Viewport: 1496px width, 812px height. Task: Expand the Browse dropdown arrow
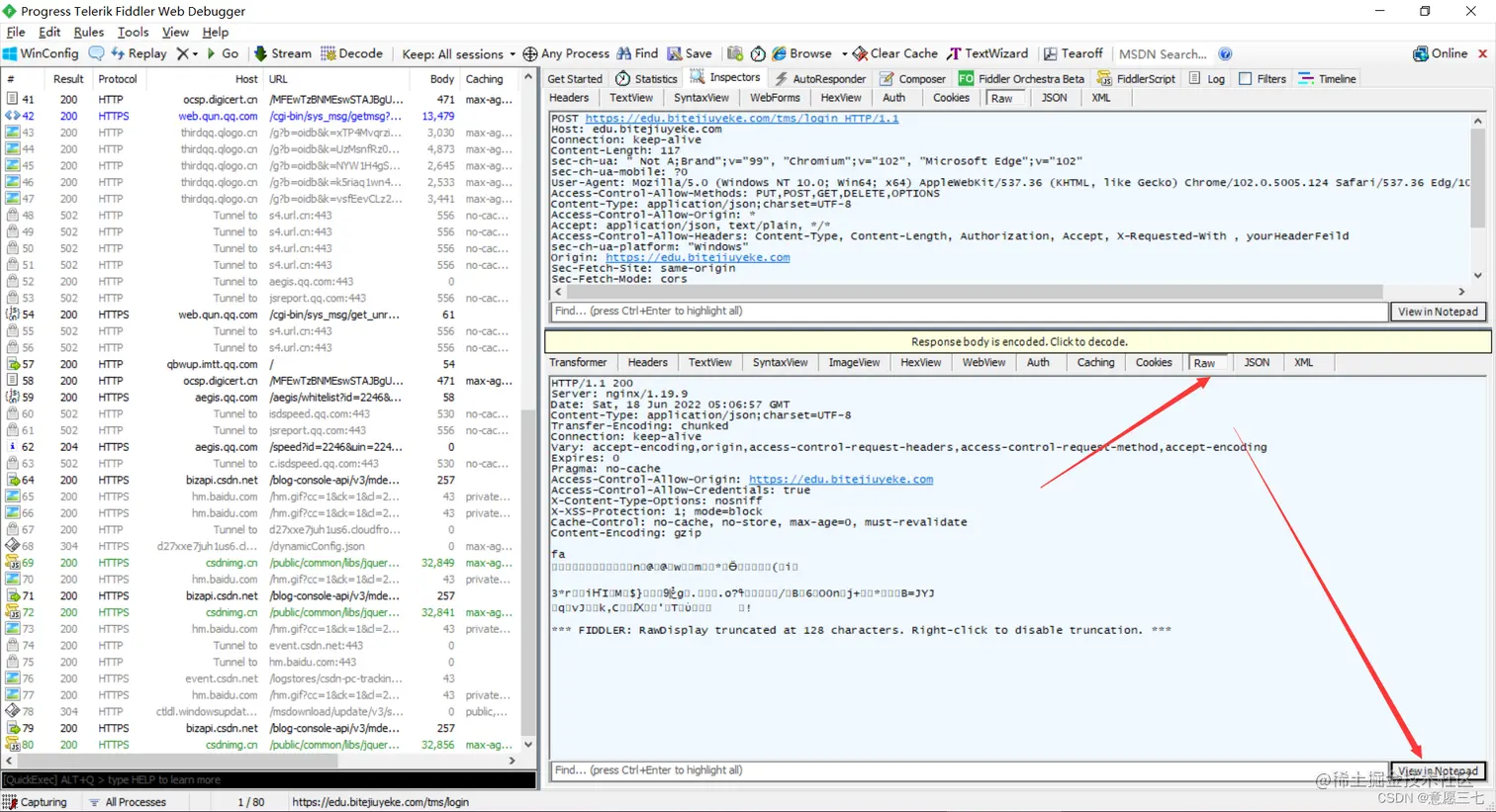tap(844, 53)
